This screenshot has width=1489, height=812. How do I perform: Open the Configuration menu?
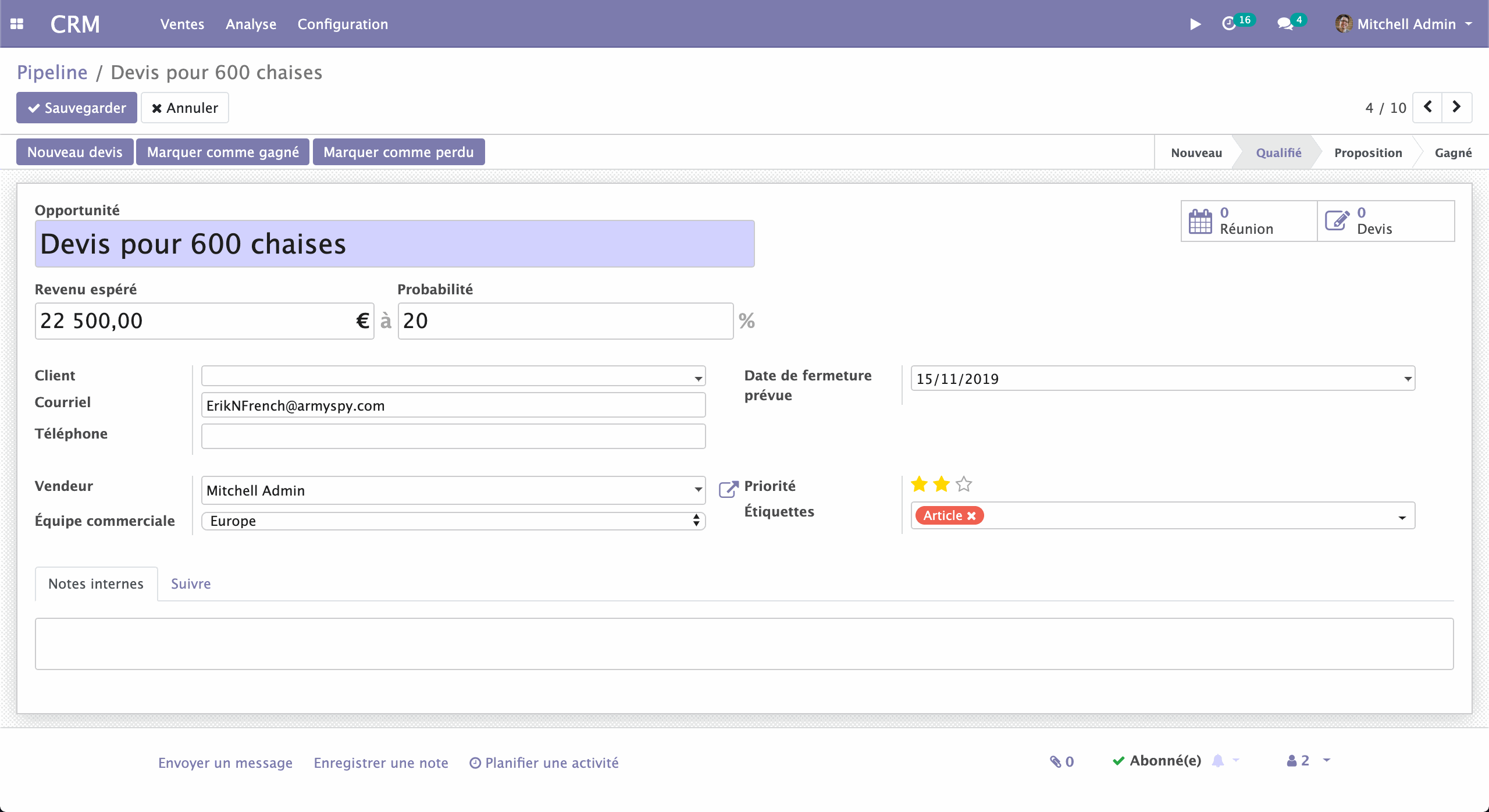[343, 24]
